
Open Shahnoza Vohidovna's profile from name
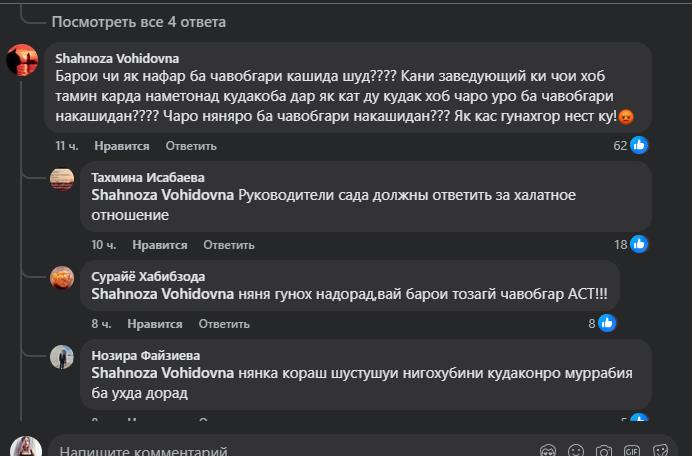tap(117, 58)
